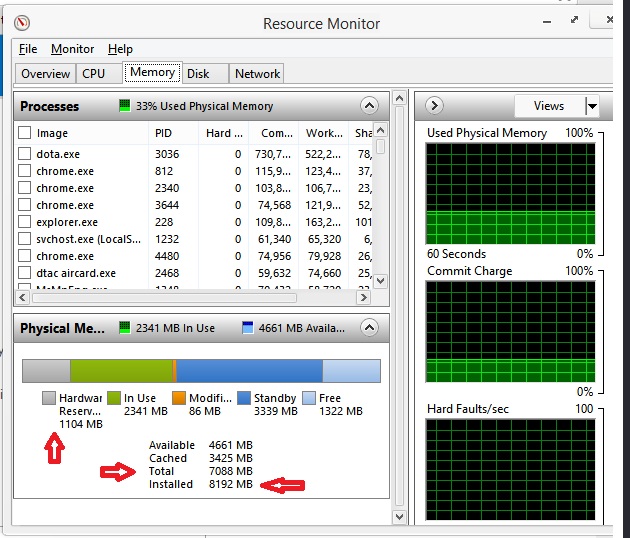Image resolution: width=630 pixels, height=538 pixels.
Task: Click the Used Physical Memory graph
Action: pos(510,194)
